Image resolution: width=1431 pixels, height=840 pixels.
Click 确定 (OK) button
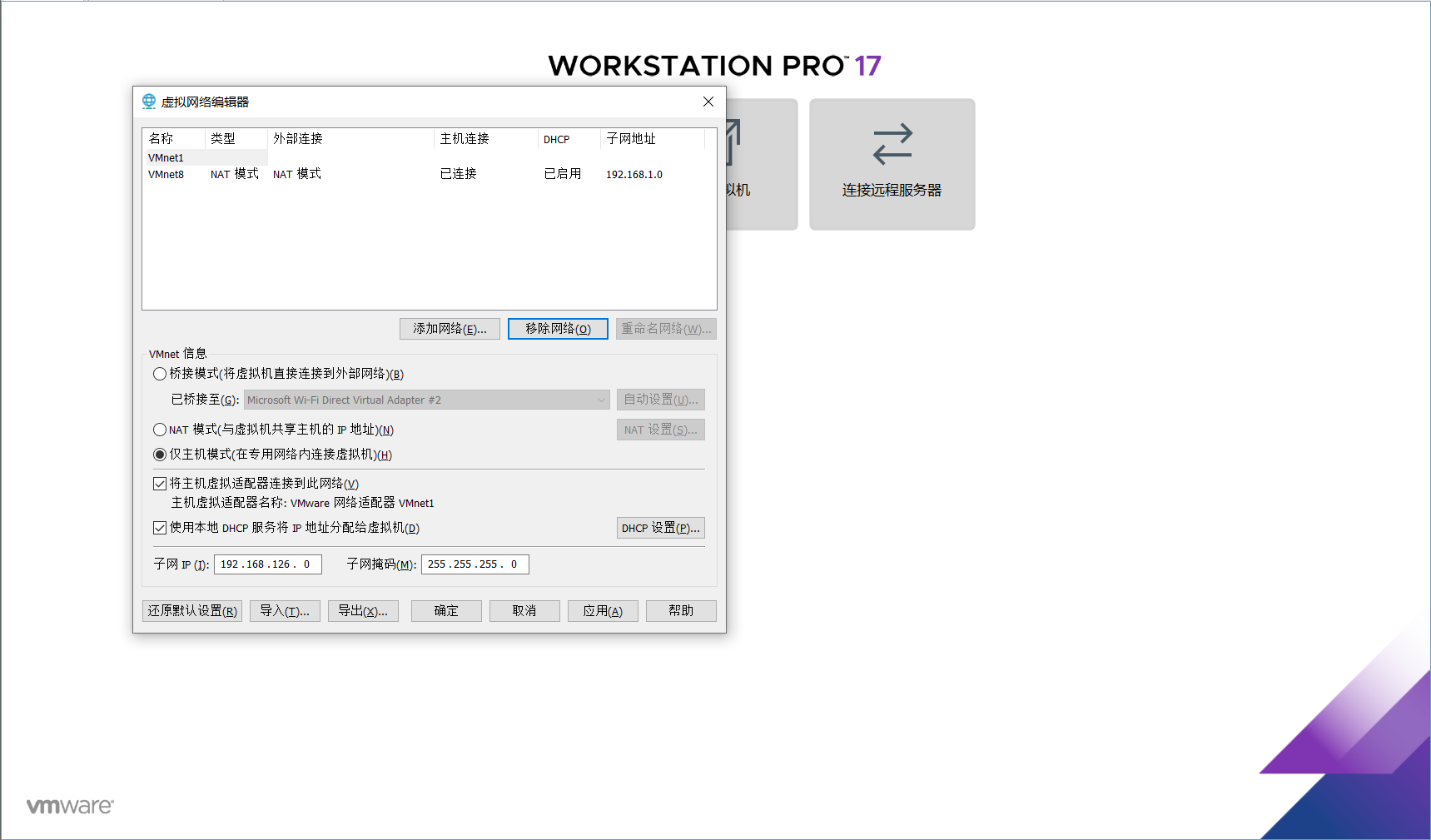tap(446, 611)
